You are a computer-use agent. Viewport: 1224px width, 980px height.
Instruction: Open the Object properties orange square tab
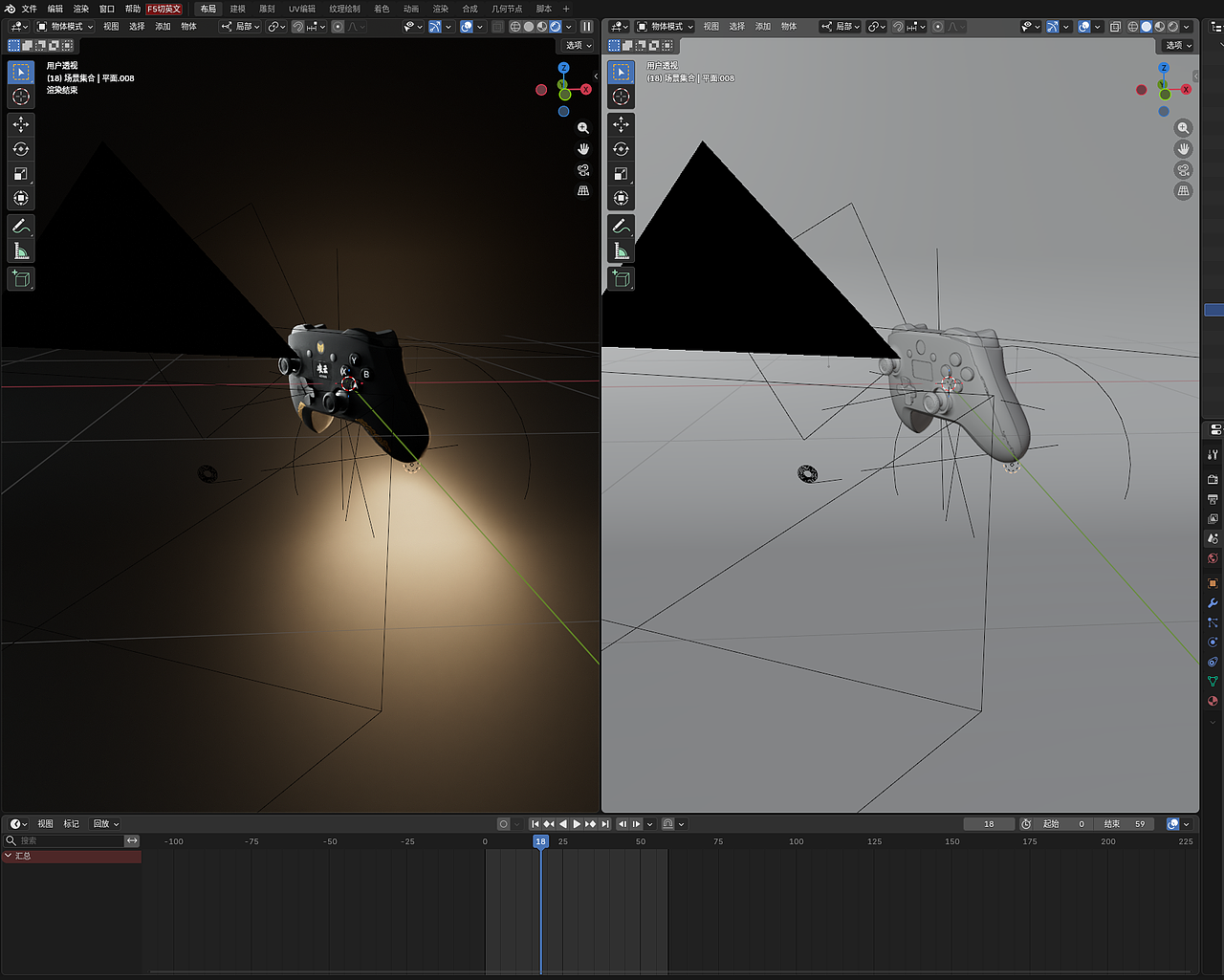[x=1213, y=583]
